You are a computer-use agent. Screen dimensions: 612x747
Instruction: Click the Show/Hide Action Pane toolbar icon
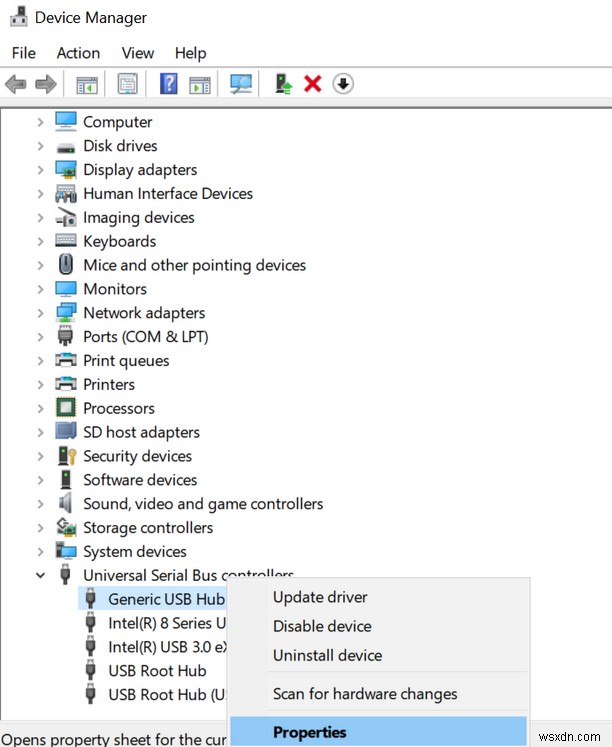(x=200, y=84)
